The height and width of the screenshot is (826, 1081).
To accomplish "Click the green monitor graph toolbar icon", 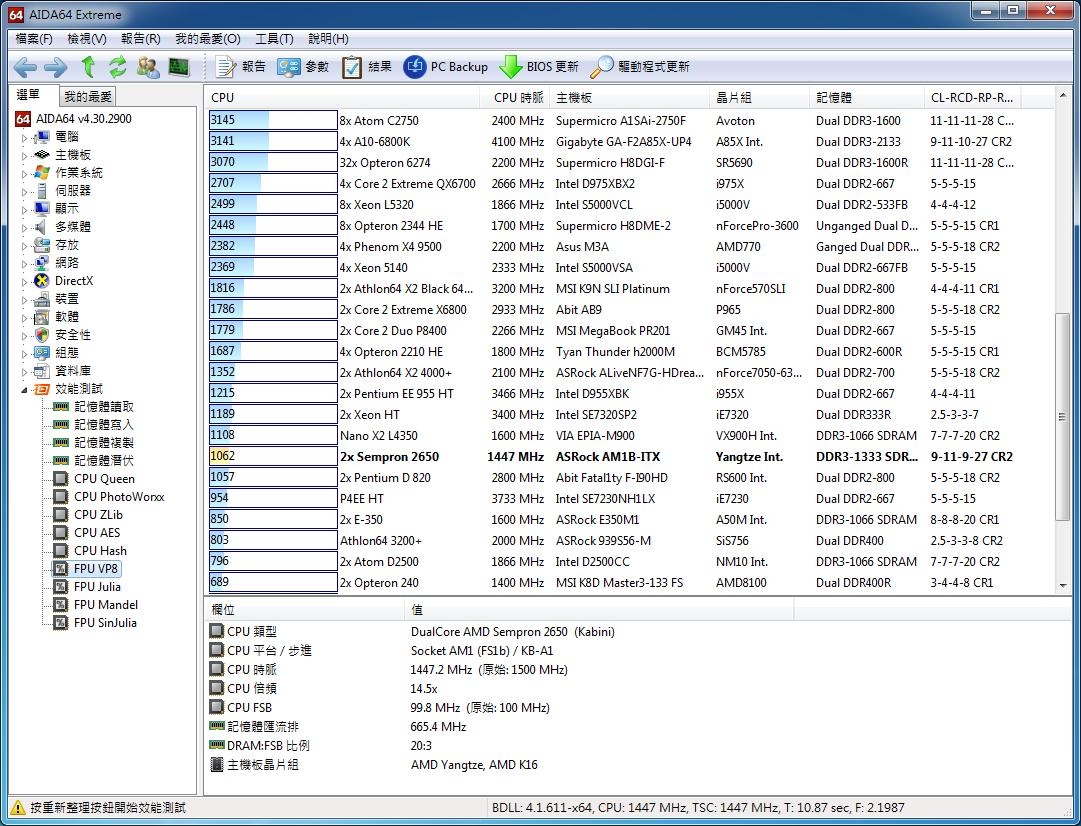I will [x=179, y=67].
